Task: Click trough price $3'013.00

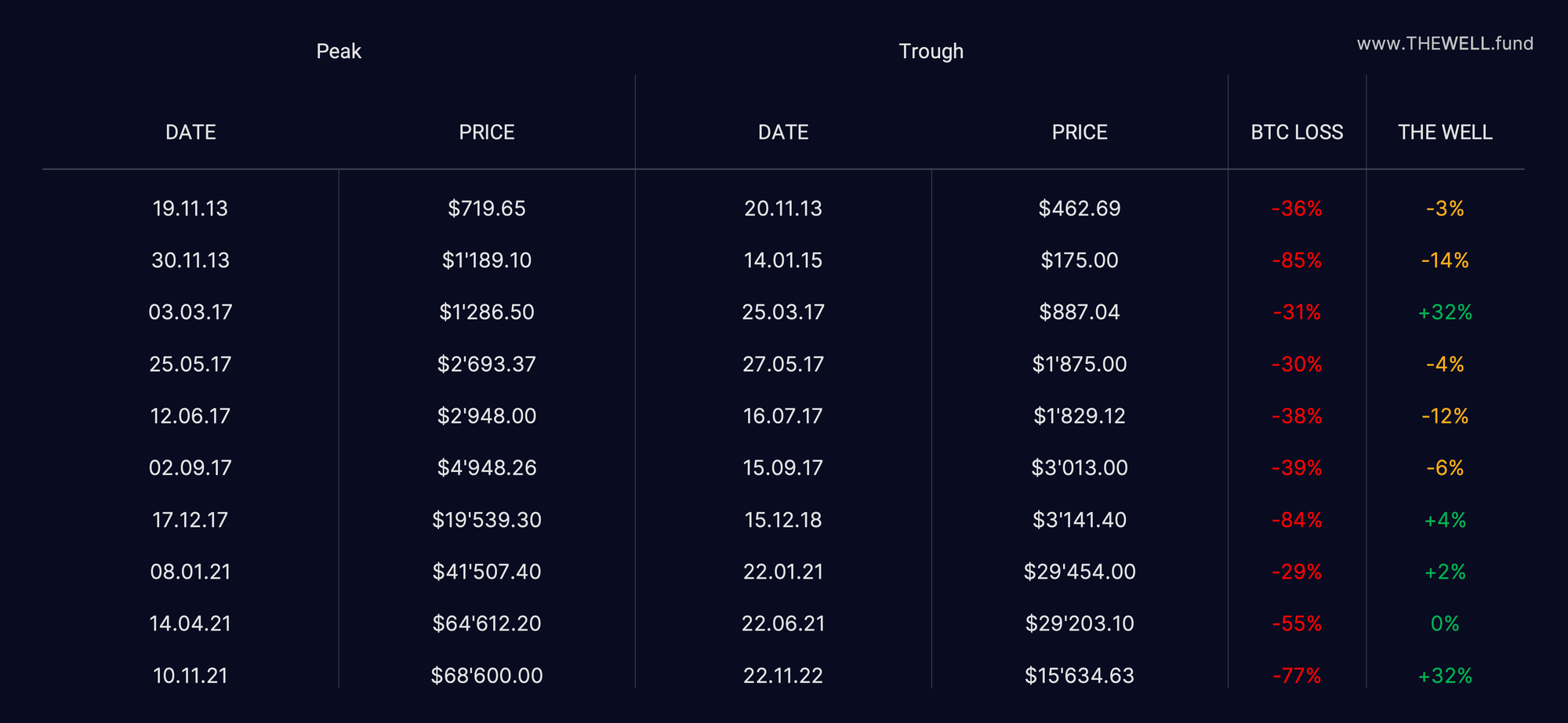Action: [1079, 468]
